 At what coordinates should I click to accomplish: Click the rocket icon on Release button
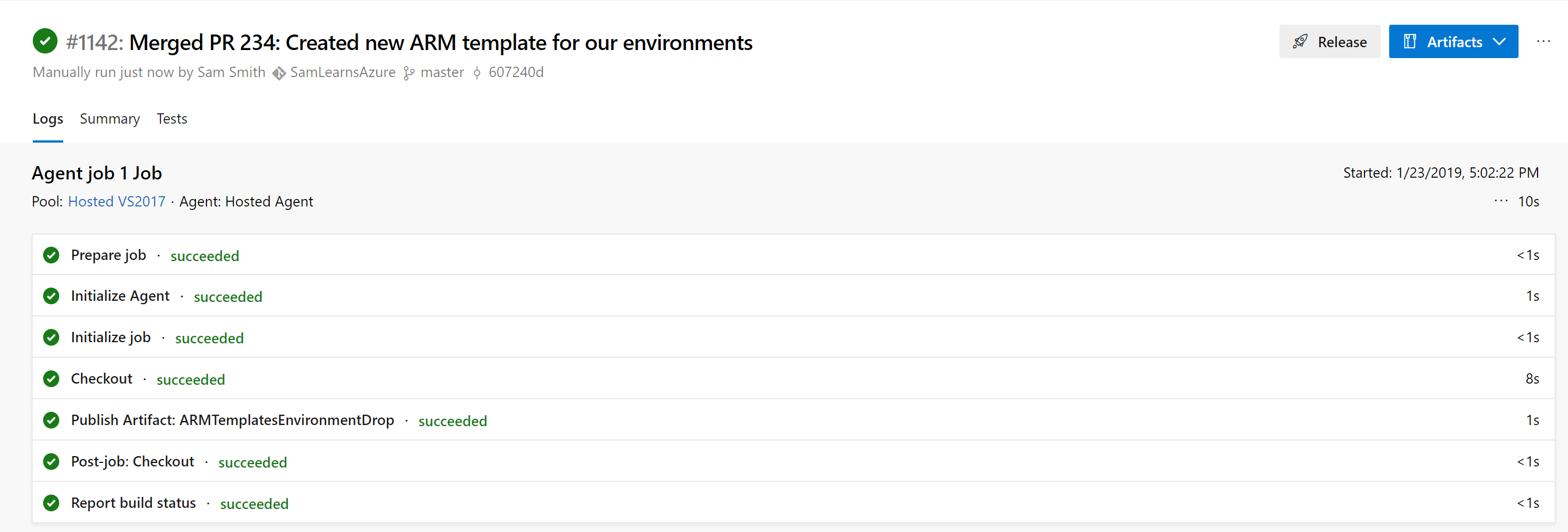click(1299, 41)
